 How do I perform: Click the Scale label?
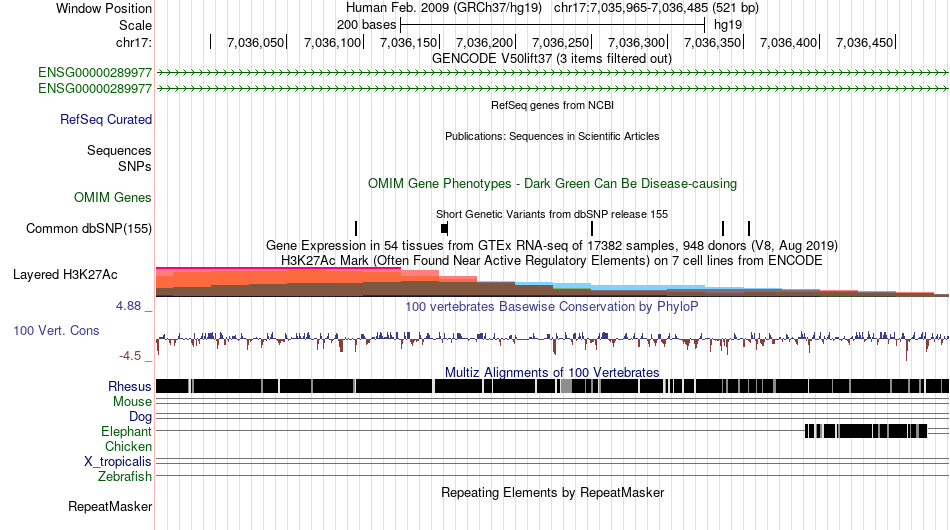coord(136,25)
